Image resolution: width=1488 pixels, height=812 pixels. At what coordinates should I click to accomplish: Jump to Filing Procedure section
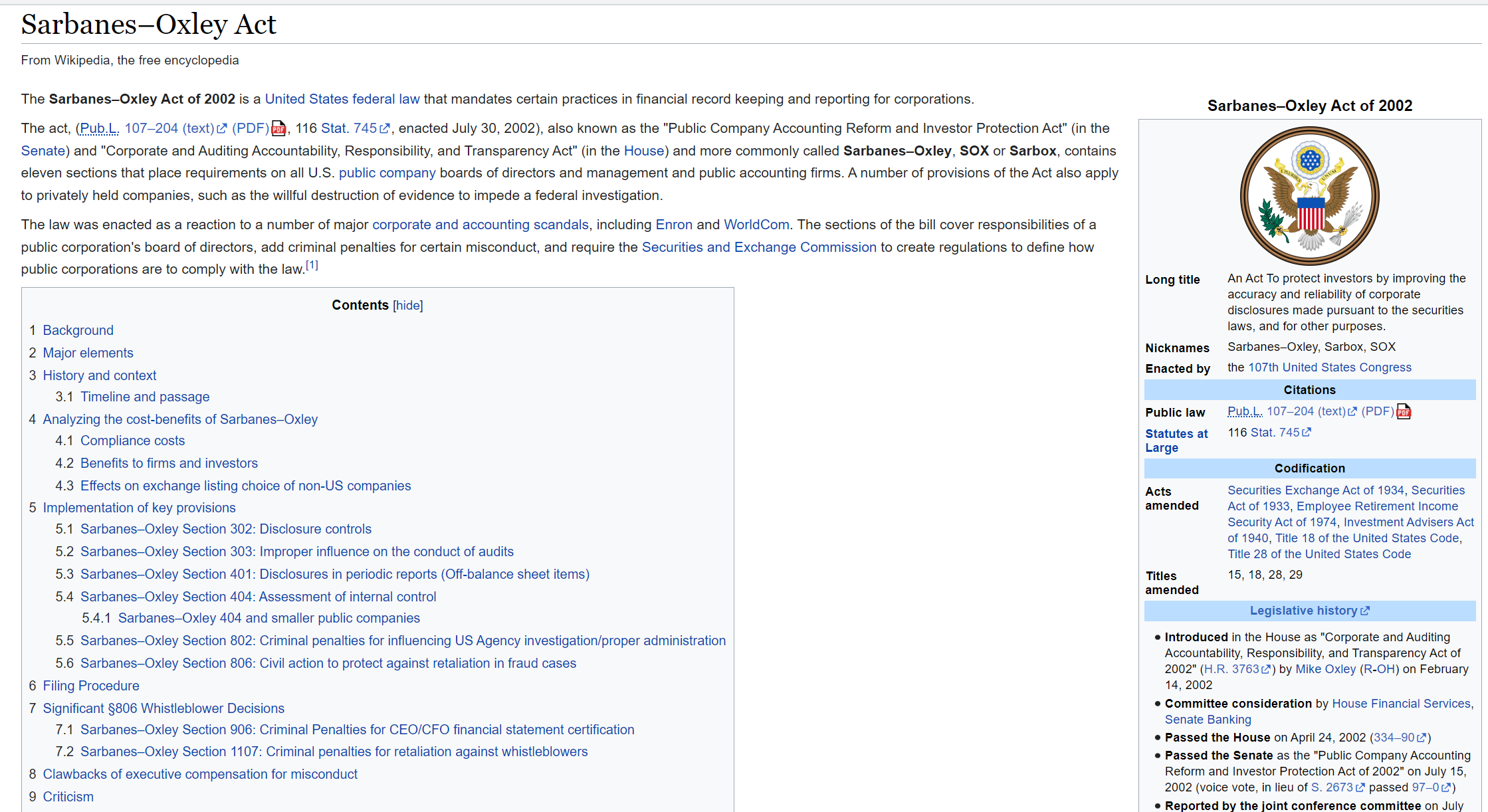click(91, 686)
